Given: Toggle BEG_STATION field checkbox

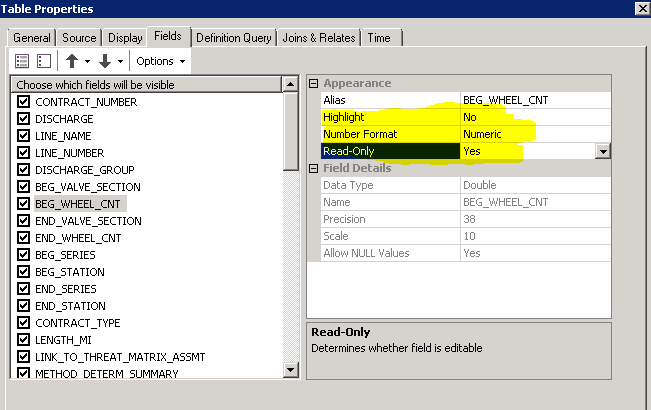Looking at the screenshot, I should pos(24,272).
